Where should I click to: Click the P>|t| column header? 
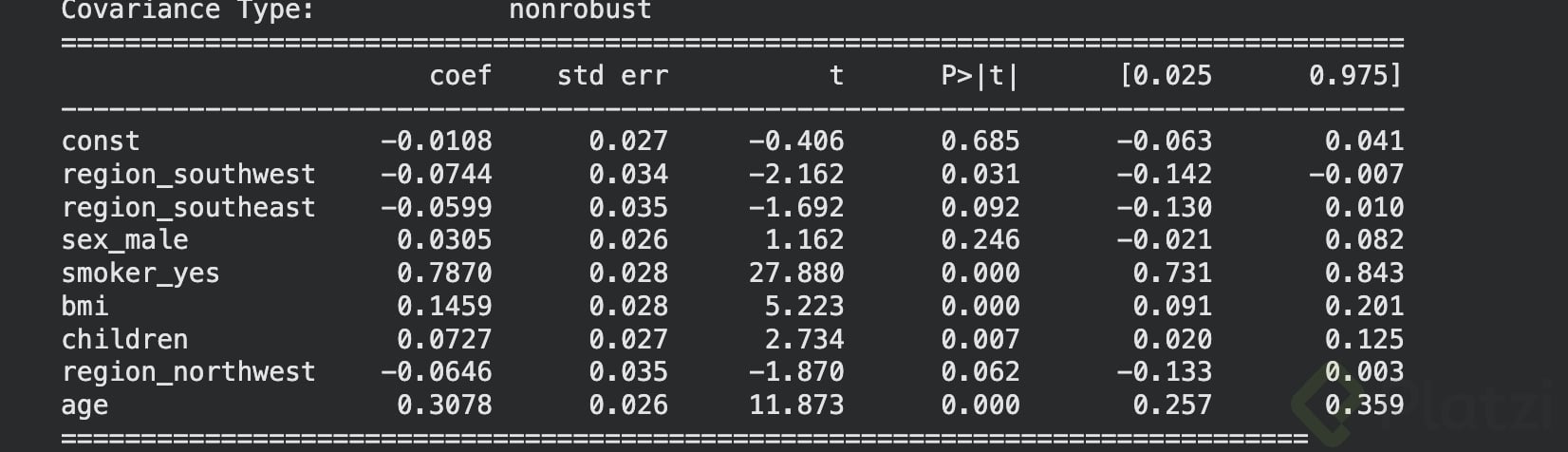[x=980, y=76]
